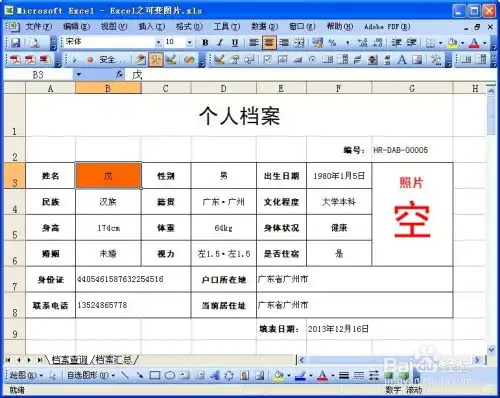Open the font size 10 dropdown
This screenshot has height=398, width=500.
[189, 42]
